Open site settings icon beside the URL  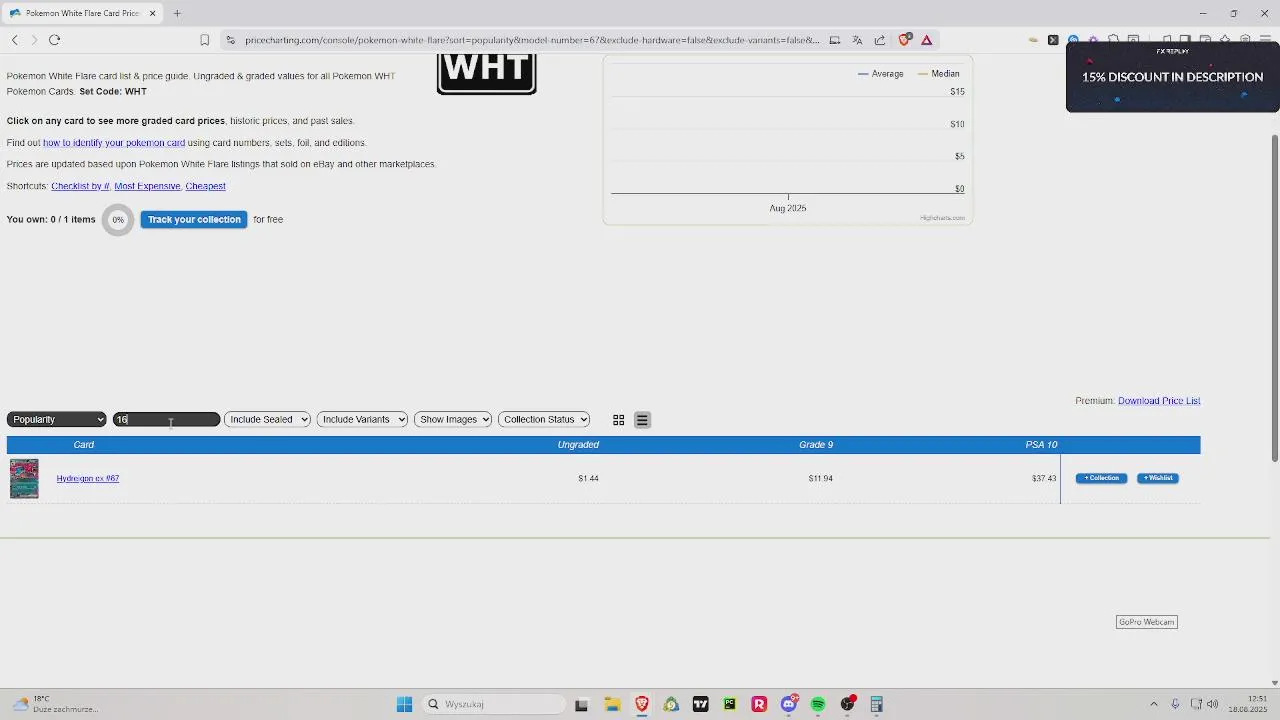click(231, 40)
